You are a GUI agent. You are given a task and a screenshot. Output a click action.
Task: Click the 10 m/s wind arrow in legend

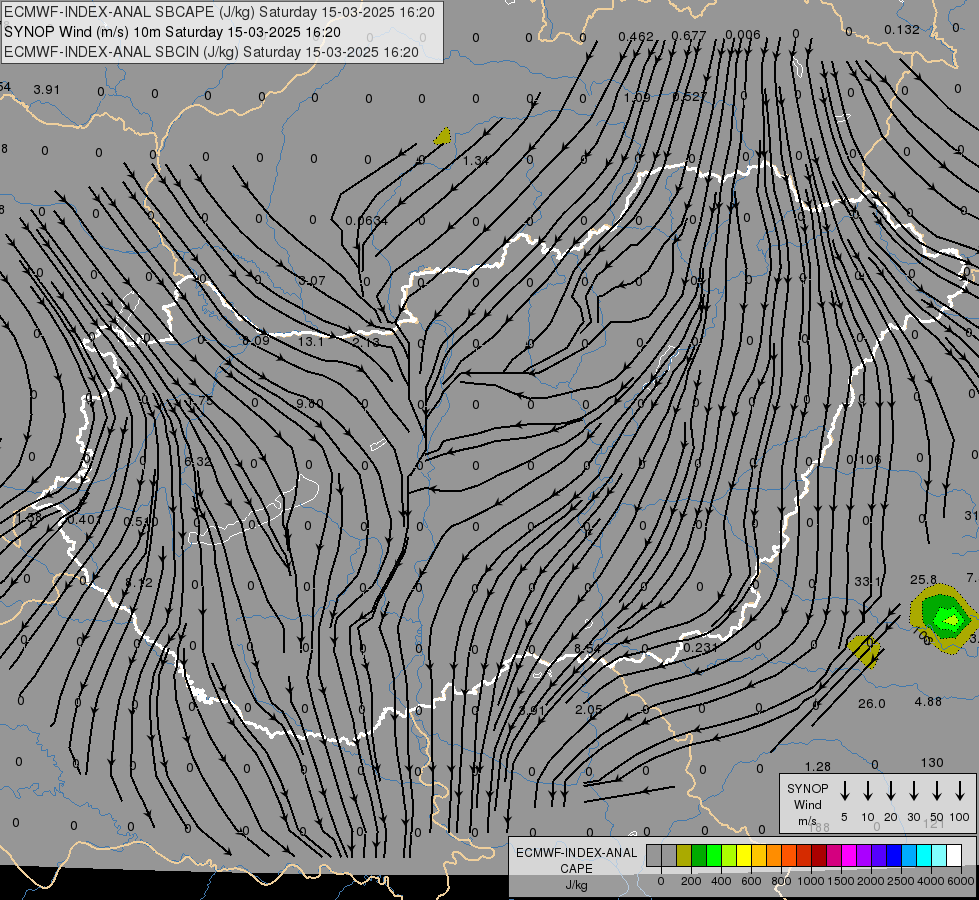click(868, 791)
